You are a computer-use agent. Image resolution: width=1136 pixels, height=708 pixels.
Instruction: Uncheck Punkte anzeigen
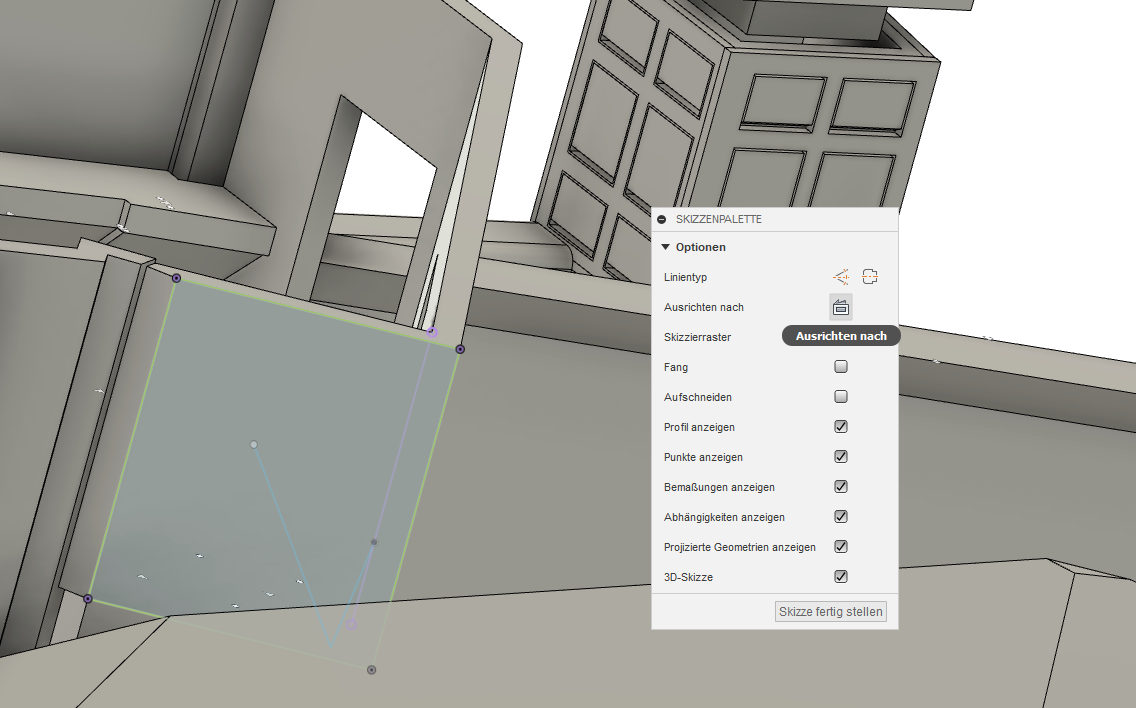pos(840,456)
